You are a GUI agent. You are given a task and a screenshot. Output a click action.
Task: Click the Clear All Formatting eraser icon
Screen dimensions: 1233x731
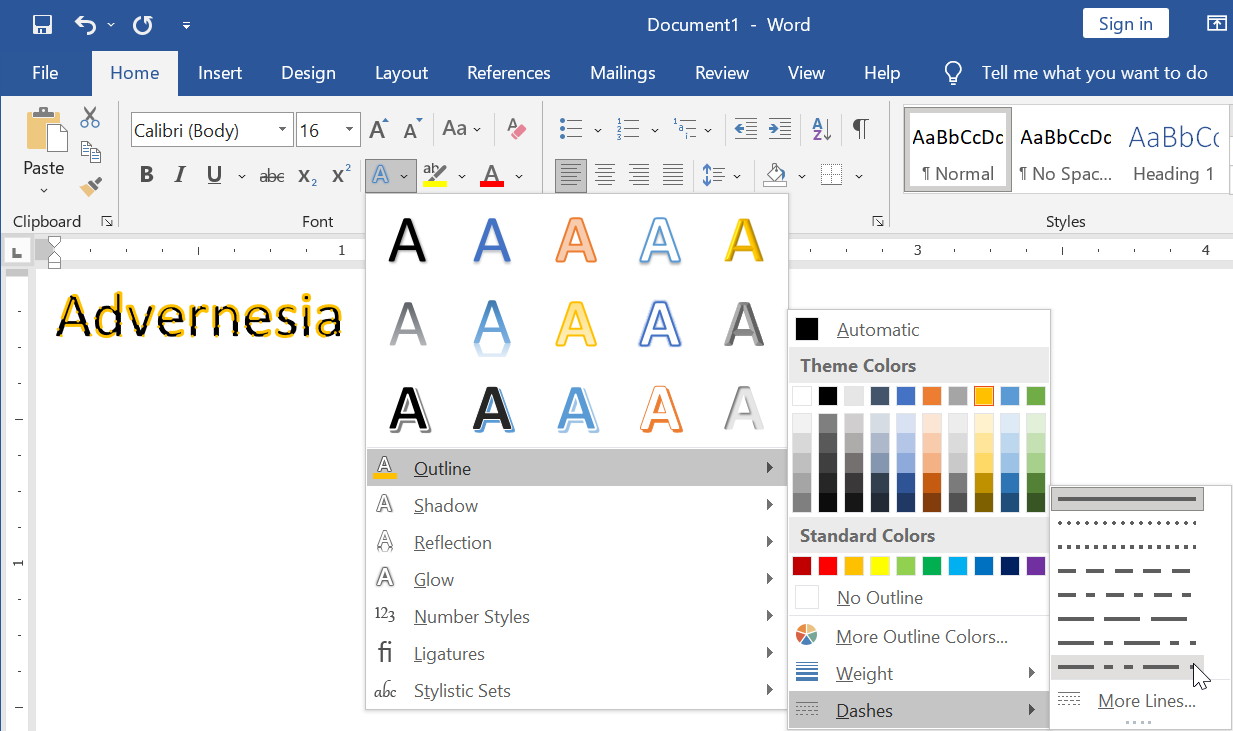pos(516,129)
